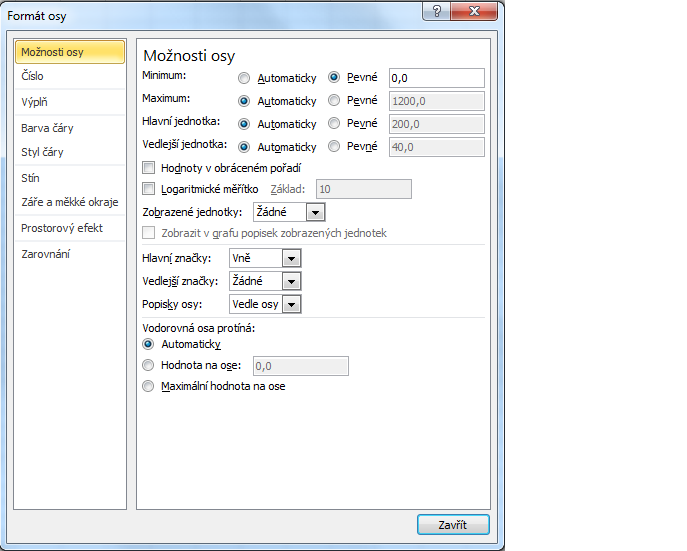Go to Barva čáry settings

47,128
